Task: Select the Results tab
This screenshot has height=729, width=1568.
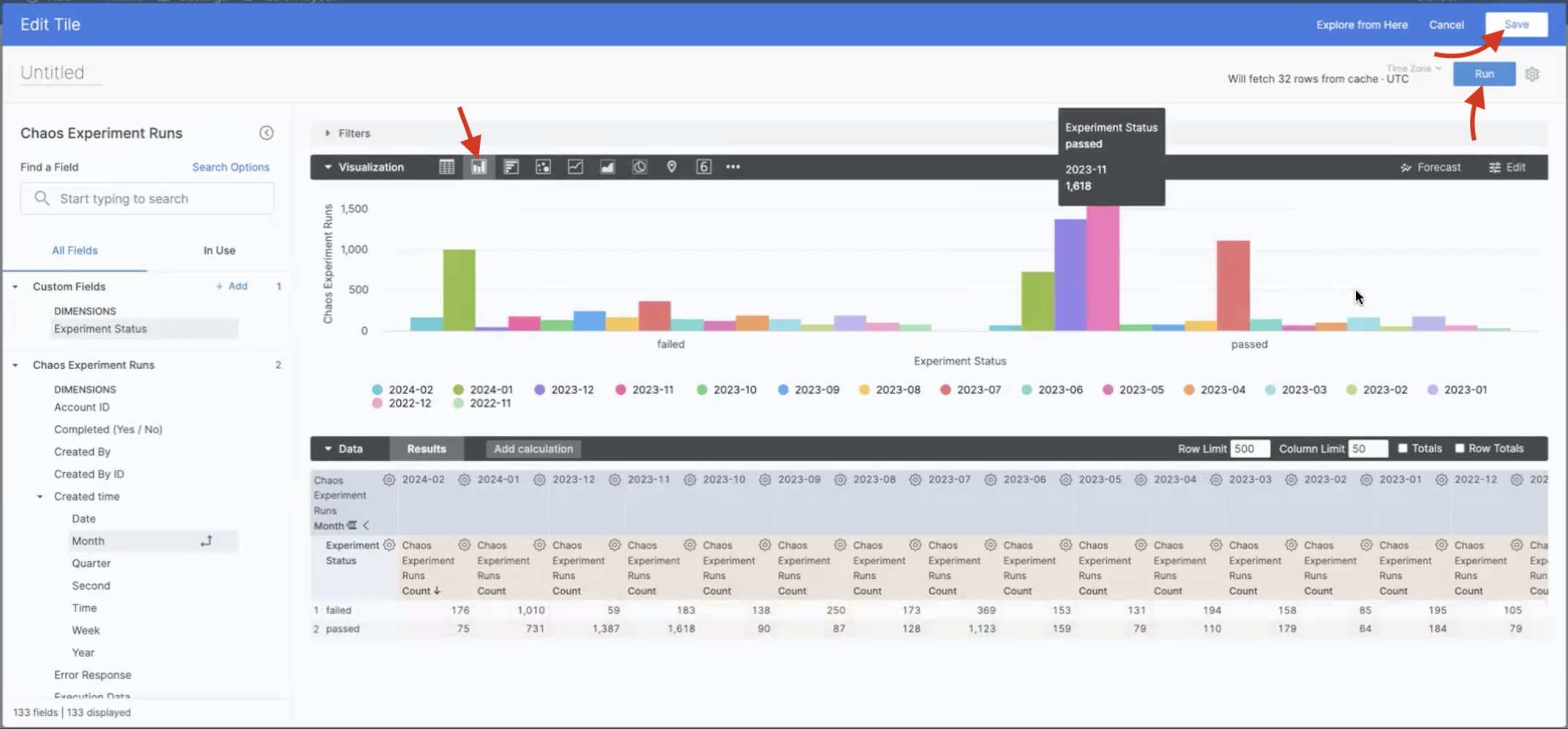Action: point(427,449)
